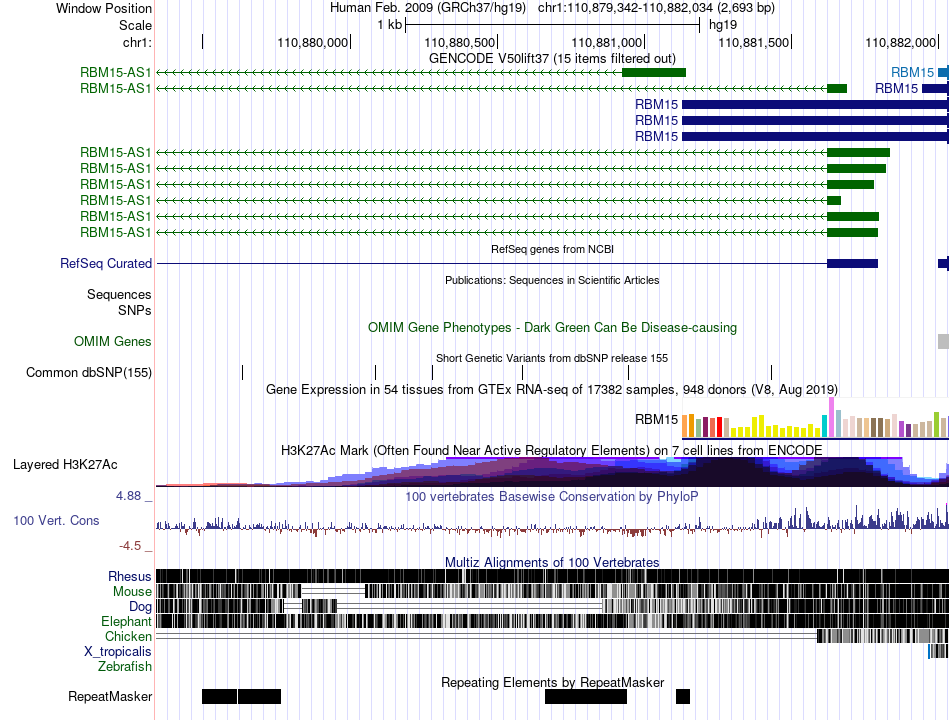Open Publications: Sequences in Scientific Articles title
This screenshot has width=950, height=720.
point(552,280)
